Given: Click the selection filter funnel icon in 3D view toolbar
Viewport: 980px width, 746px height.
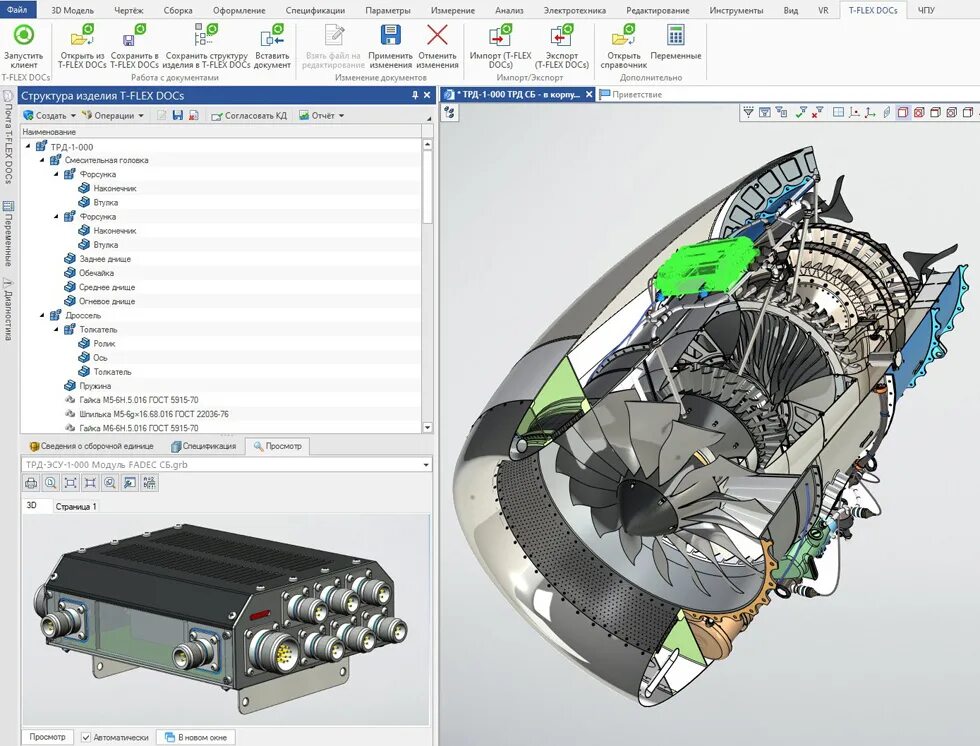Looking at the screenshot, I should pos(748,112).
